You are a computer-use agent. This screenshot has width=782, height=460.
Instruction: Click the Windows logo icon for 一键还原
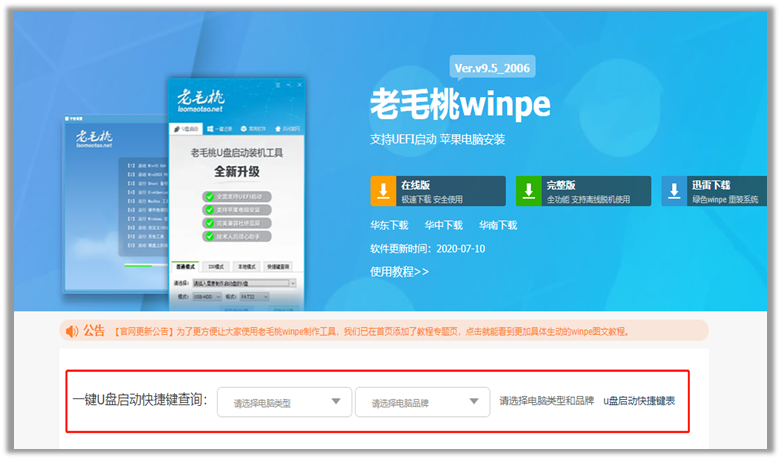point(210,129)
